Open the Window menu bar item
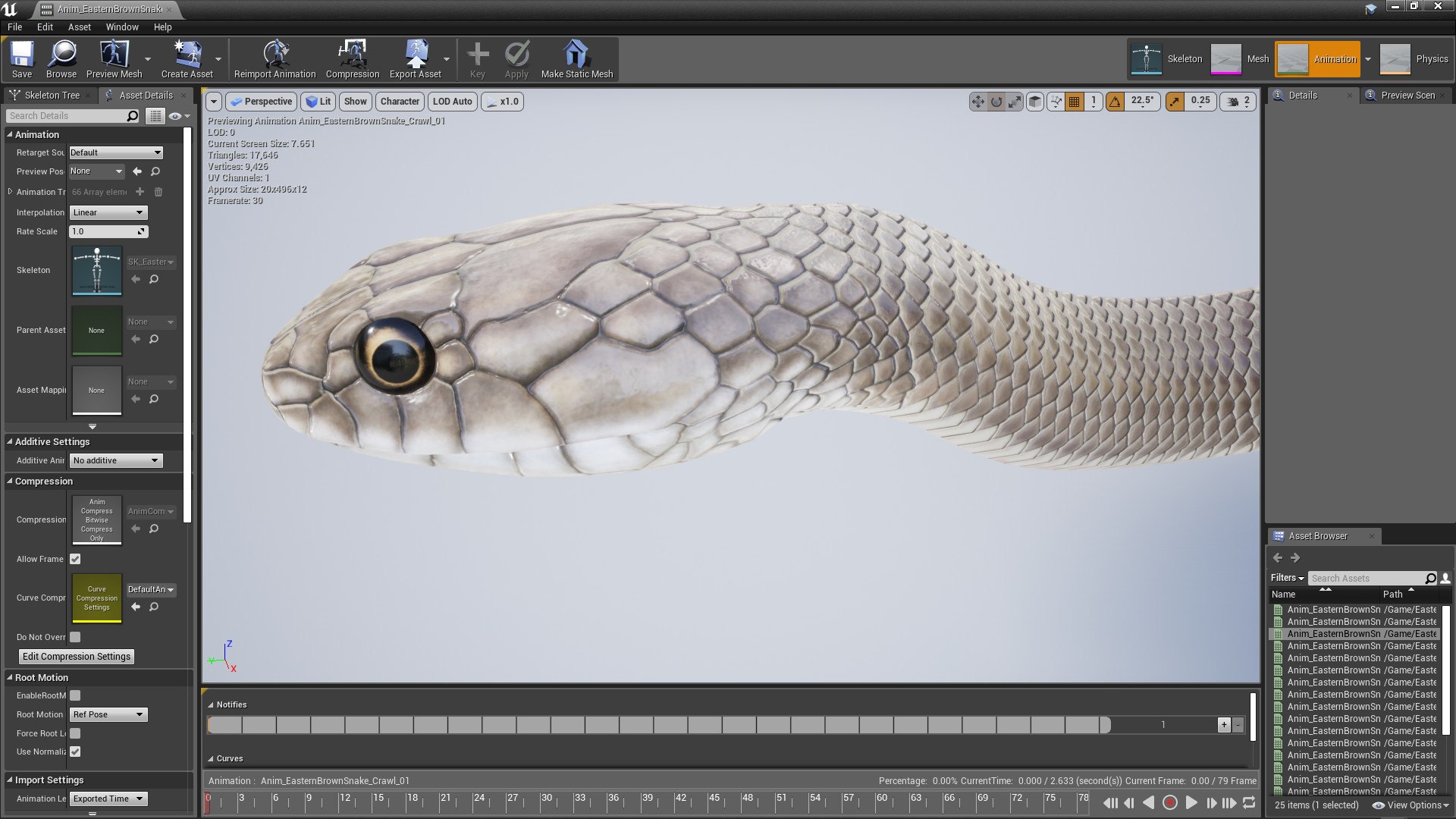This screenshot has height=819, width=1456. [121, 27]
